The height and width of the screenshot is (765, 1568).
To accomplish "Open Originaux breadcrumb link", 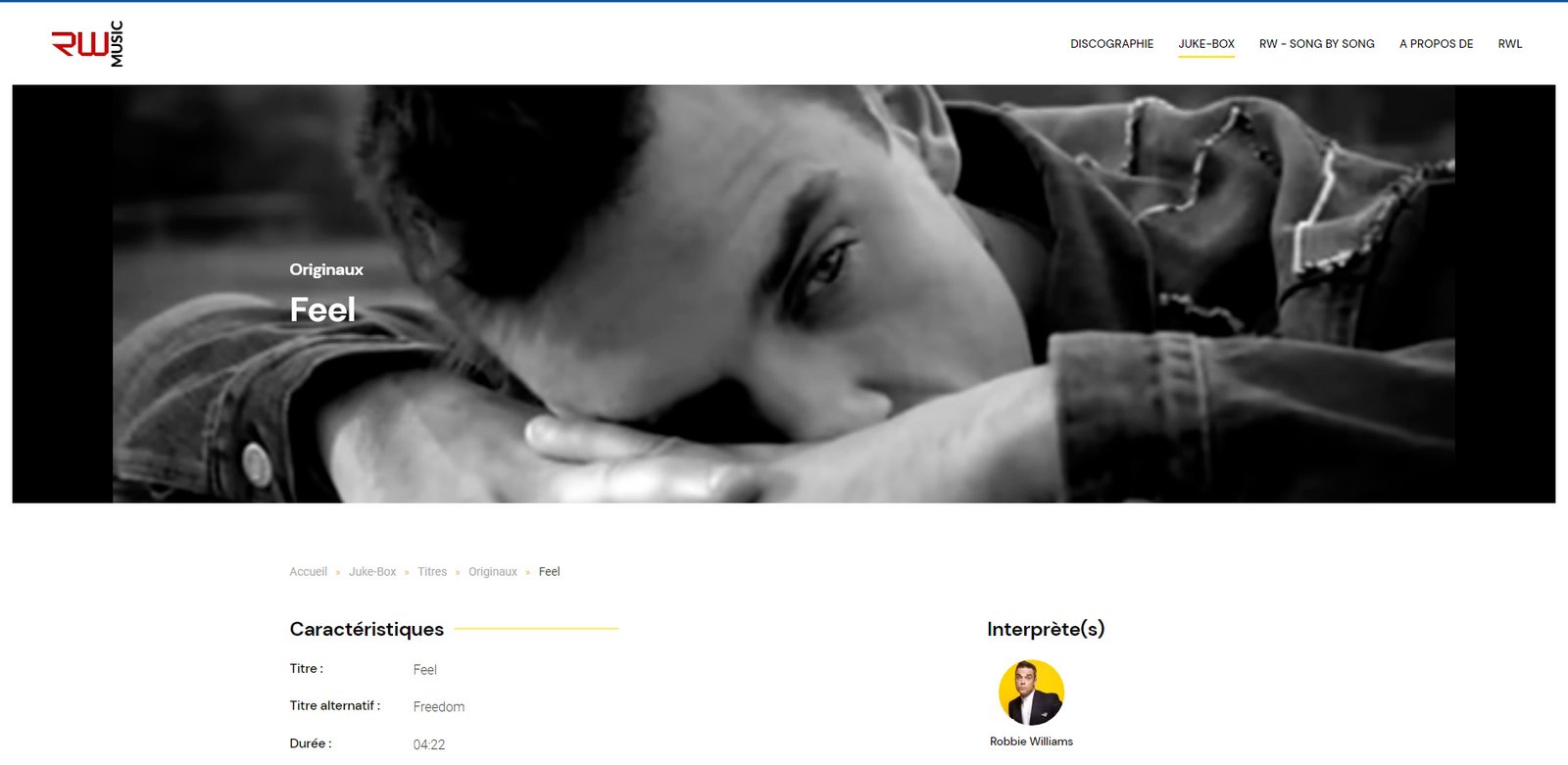I will coord(492,572).
